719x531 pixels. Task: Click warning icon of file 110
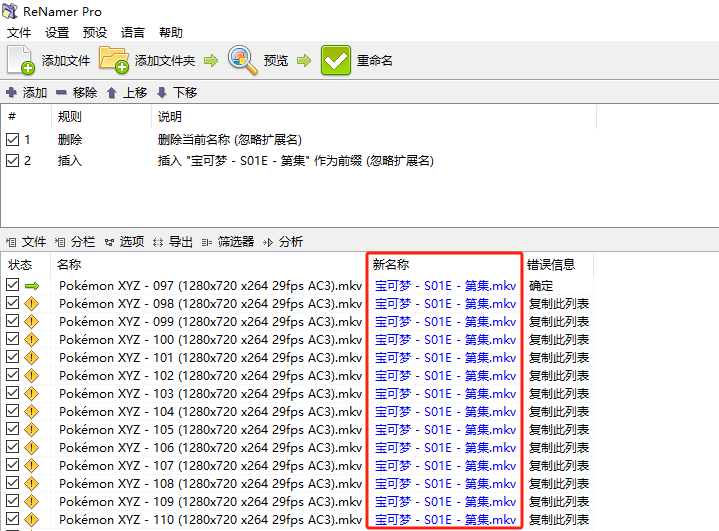(31, 520)
